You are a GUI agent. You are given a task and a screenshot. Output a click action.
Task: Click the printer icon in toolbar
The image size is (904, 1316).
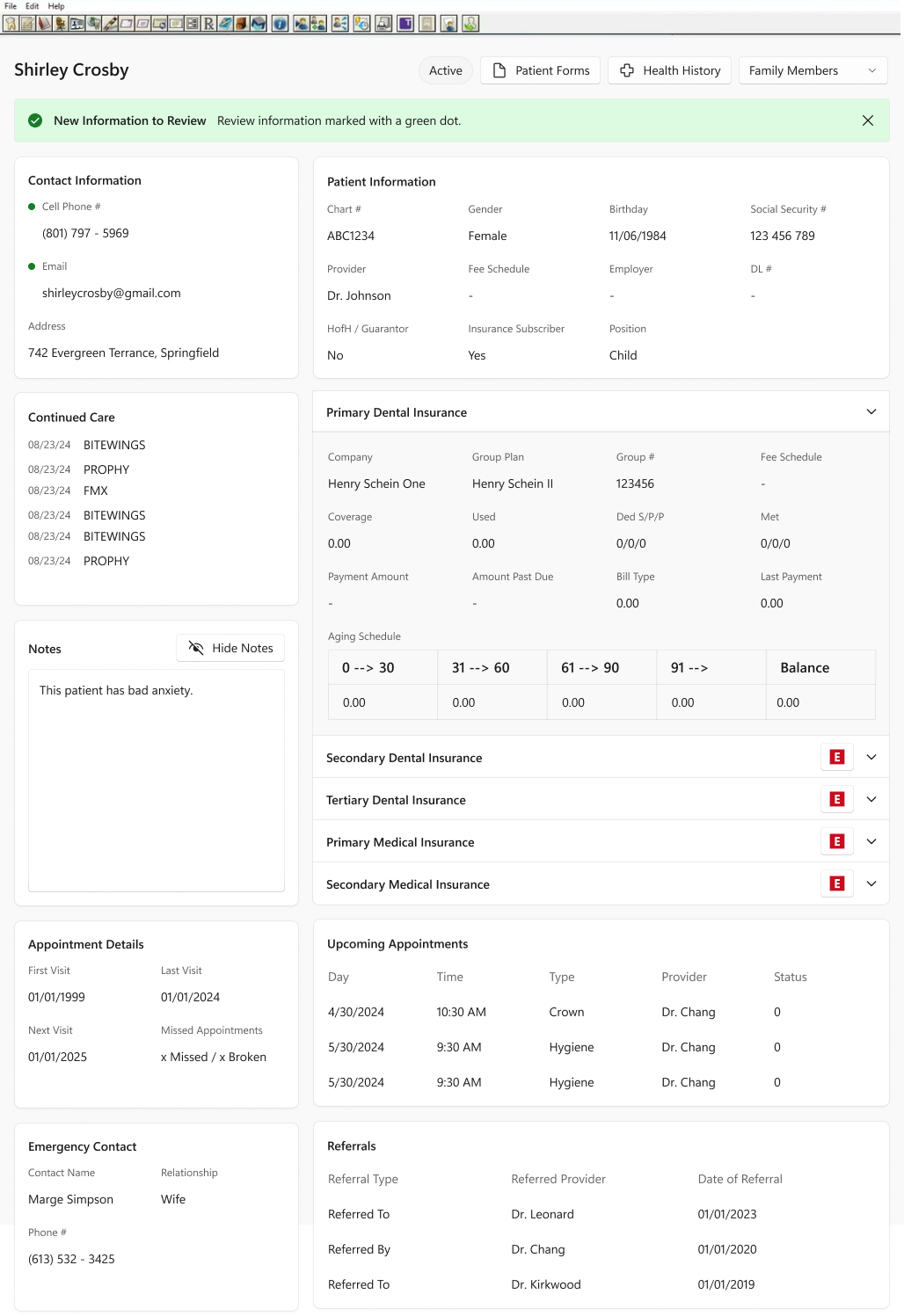click(x=383, y=24)
